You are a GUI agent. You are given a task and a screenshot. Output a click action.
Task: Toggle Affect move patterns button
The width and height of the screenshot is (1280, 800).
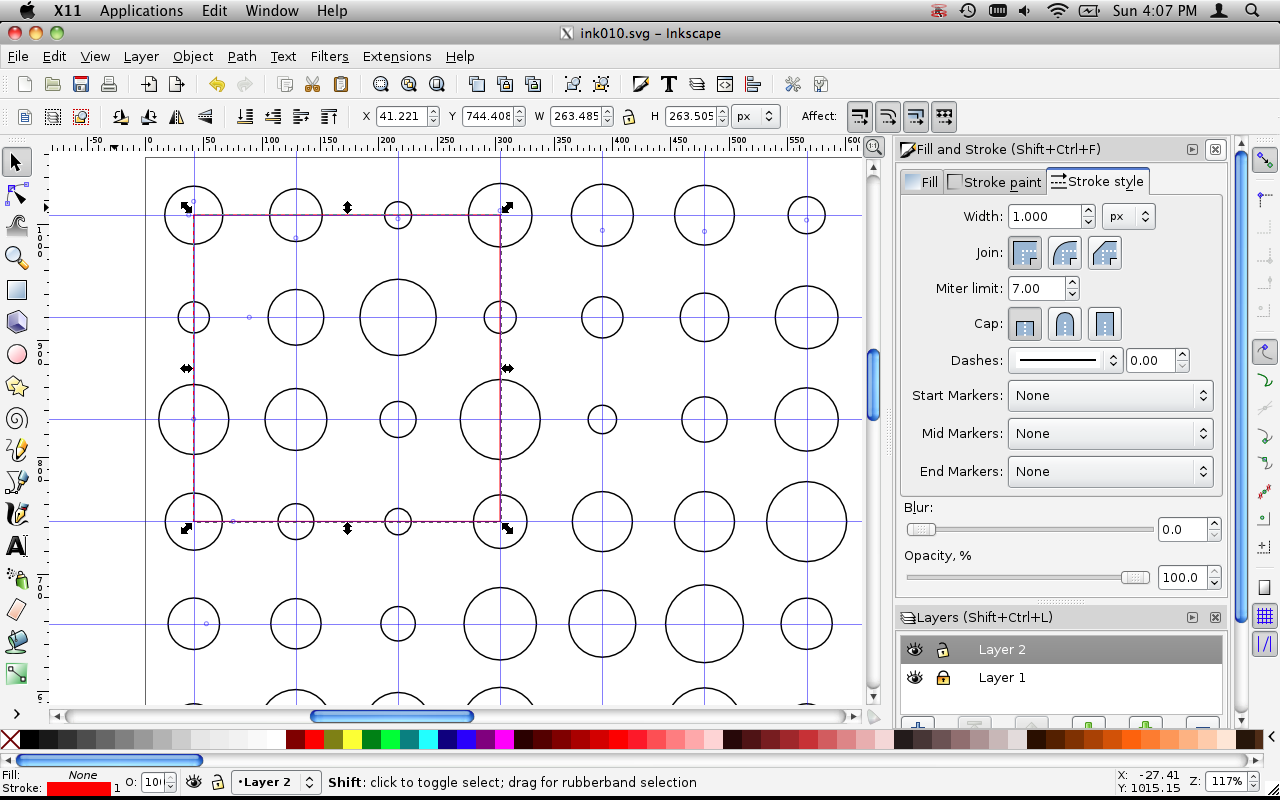[944, 117]
